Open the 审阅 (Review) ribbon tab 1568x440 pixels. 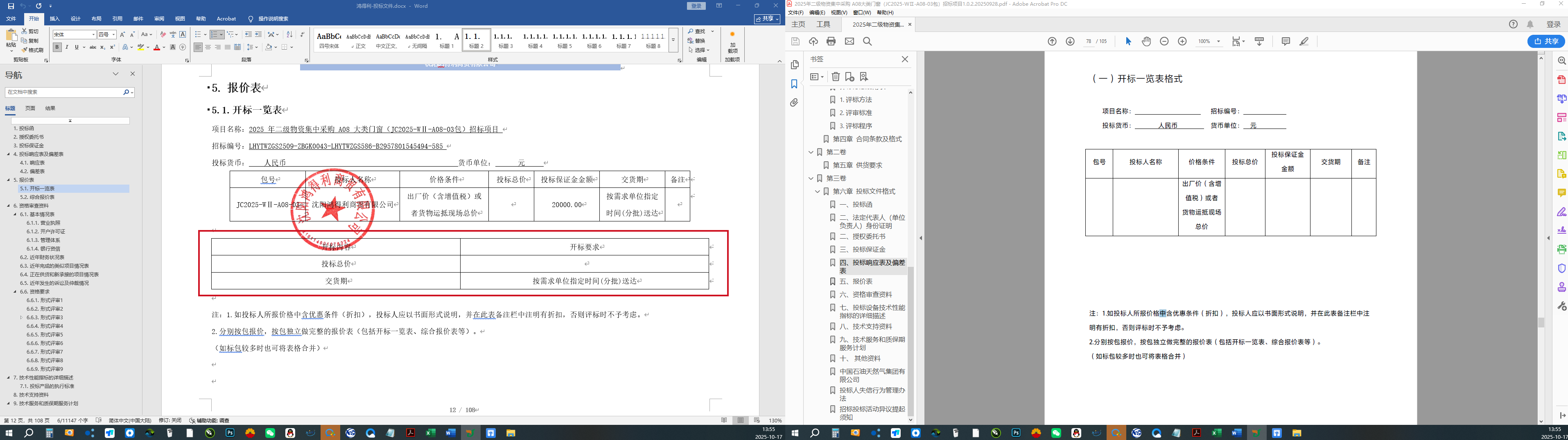pyautogui.click(x=159, y=19)
